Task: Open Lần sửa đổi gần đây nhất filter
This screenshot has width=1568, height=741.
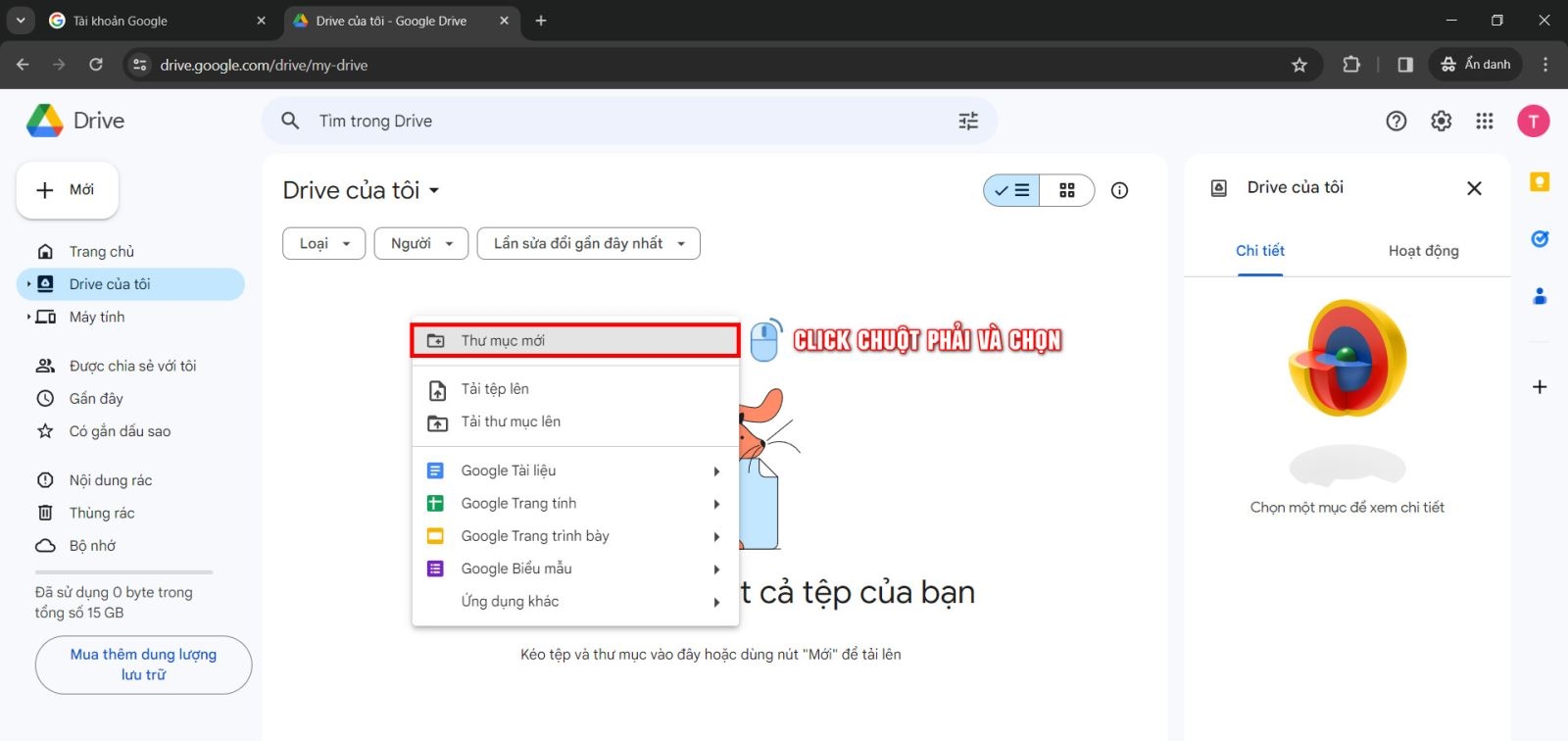Action: coord(588,243)
